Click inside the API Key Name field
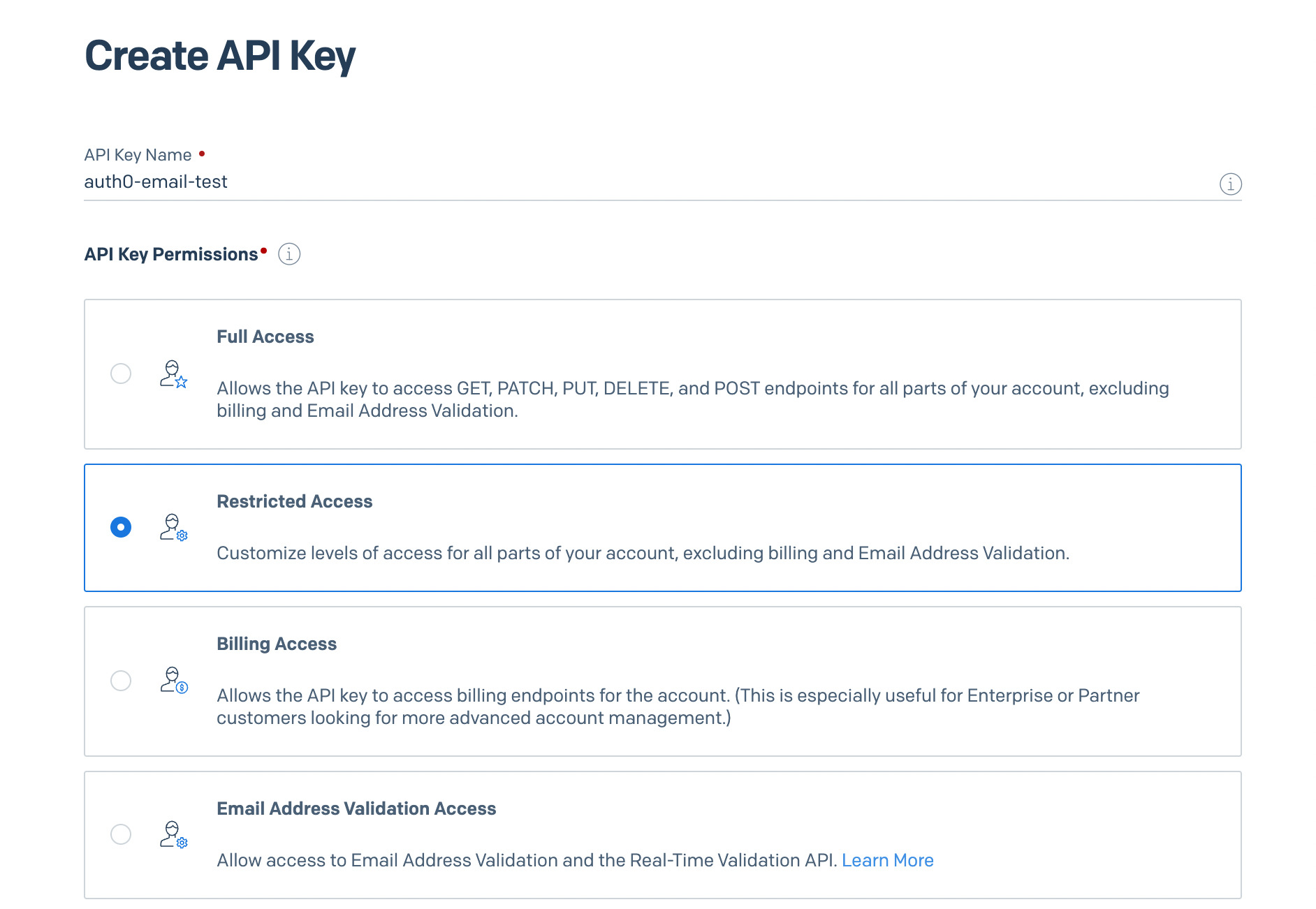The image size is (1316, 909). click(489, 182)
